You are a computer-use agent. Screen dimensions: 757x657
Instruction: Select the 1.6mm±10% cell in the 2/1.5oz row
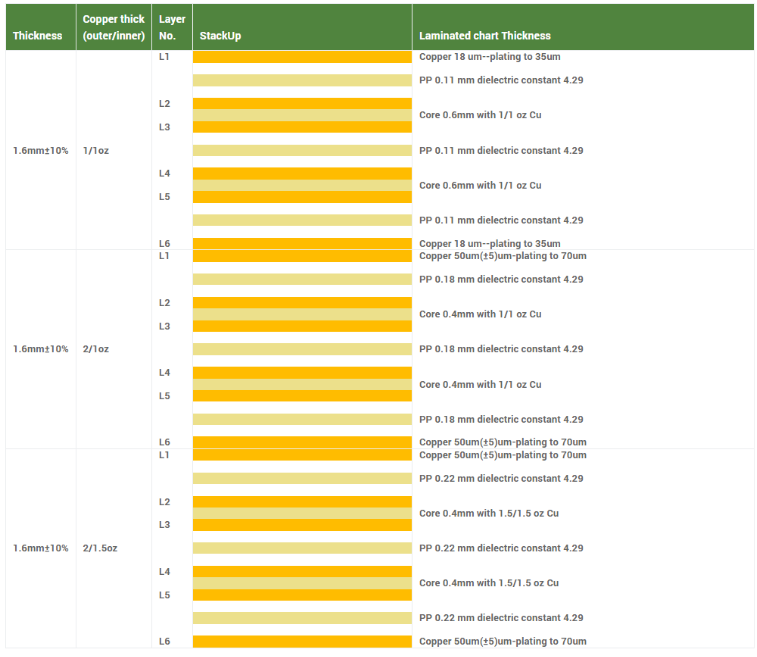point(41,548)
